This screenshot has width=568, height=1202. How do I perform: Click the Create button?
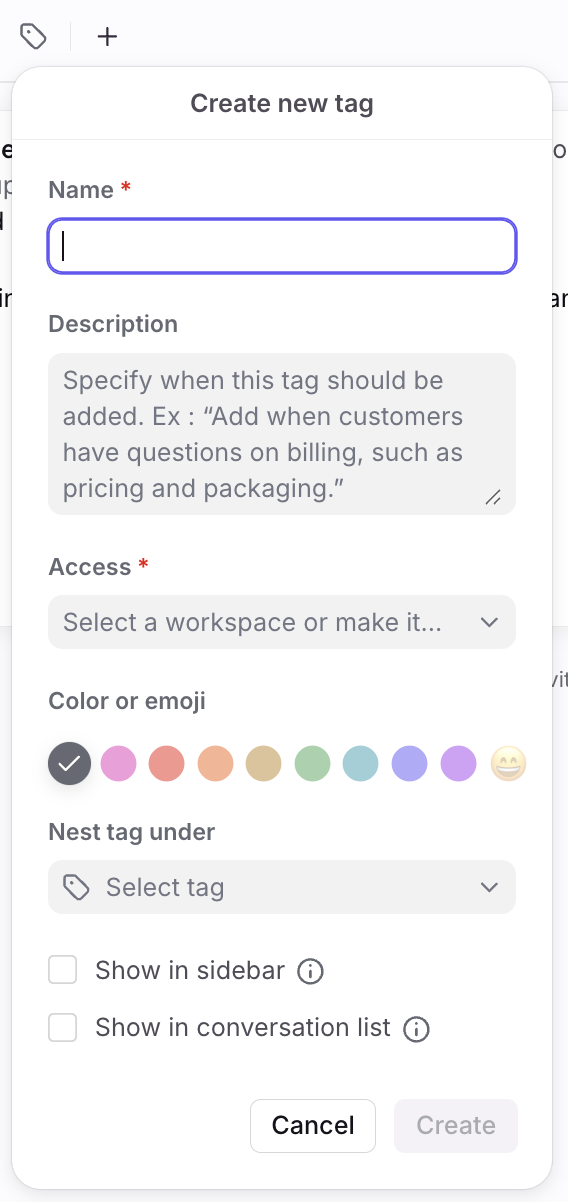tap(456, 1126)
